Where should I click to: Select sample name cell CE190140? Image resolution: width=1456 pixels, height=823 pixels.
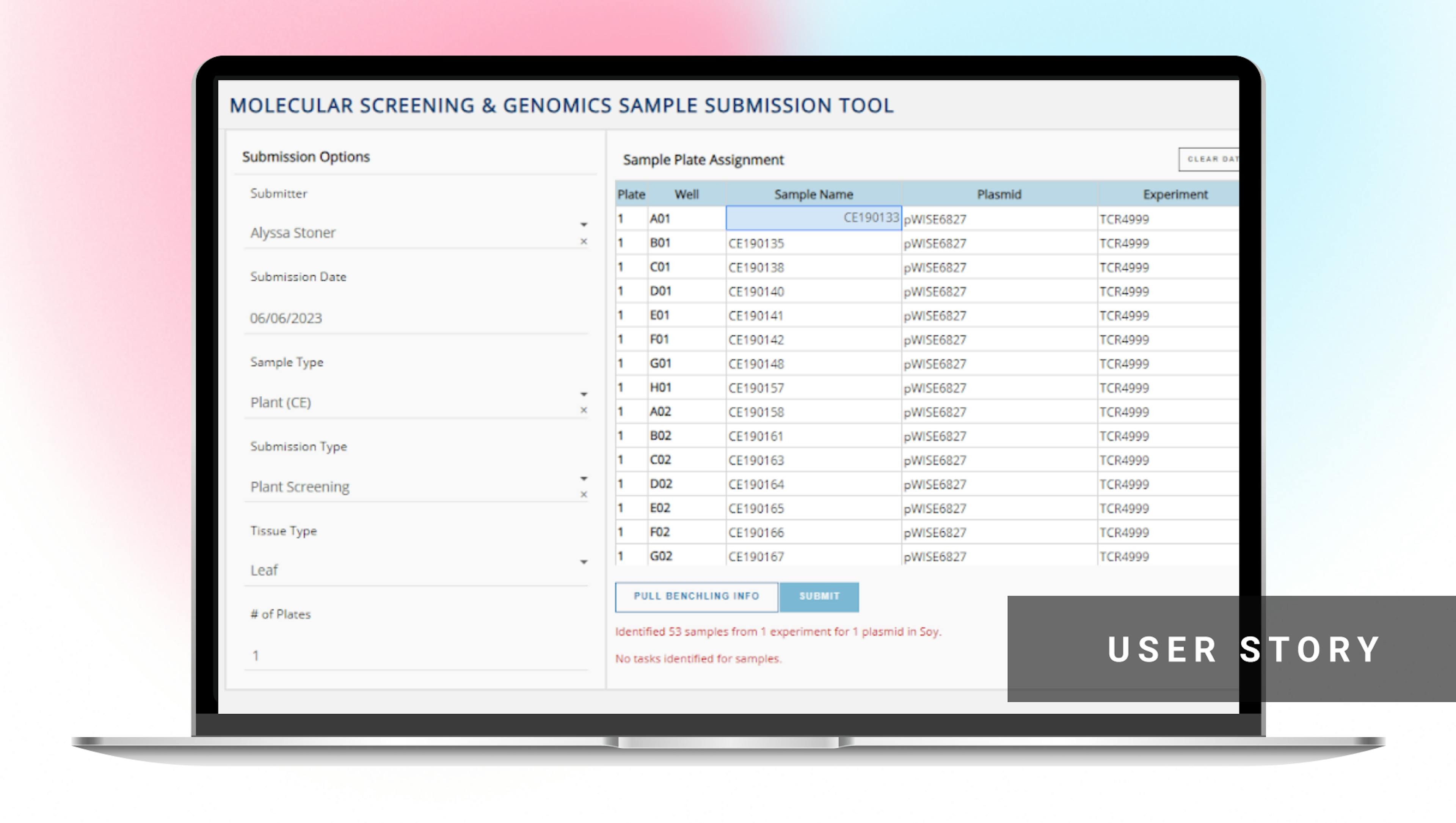point(813,292)
